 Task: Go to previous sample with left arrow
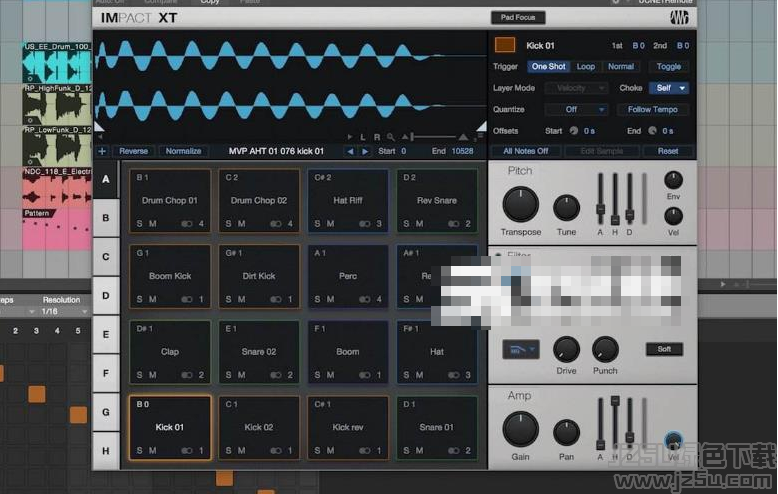pyautogui.click(x=350, y=151)
